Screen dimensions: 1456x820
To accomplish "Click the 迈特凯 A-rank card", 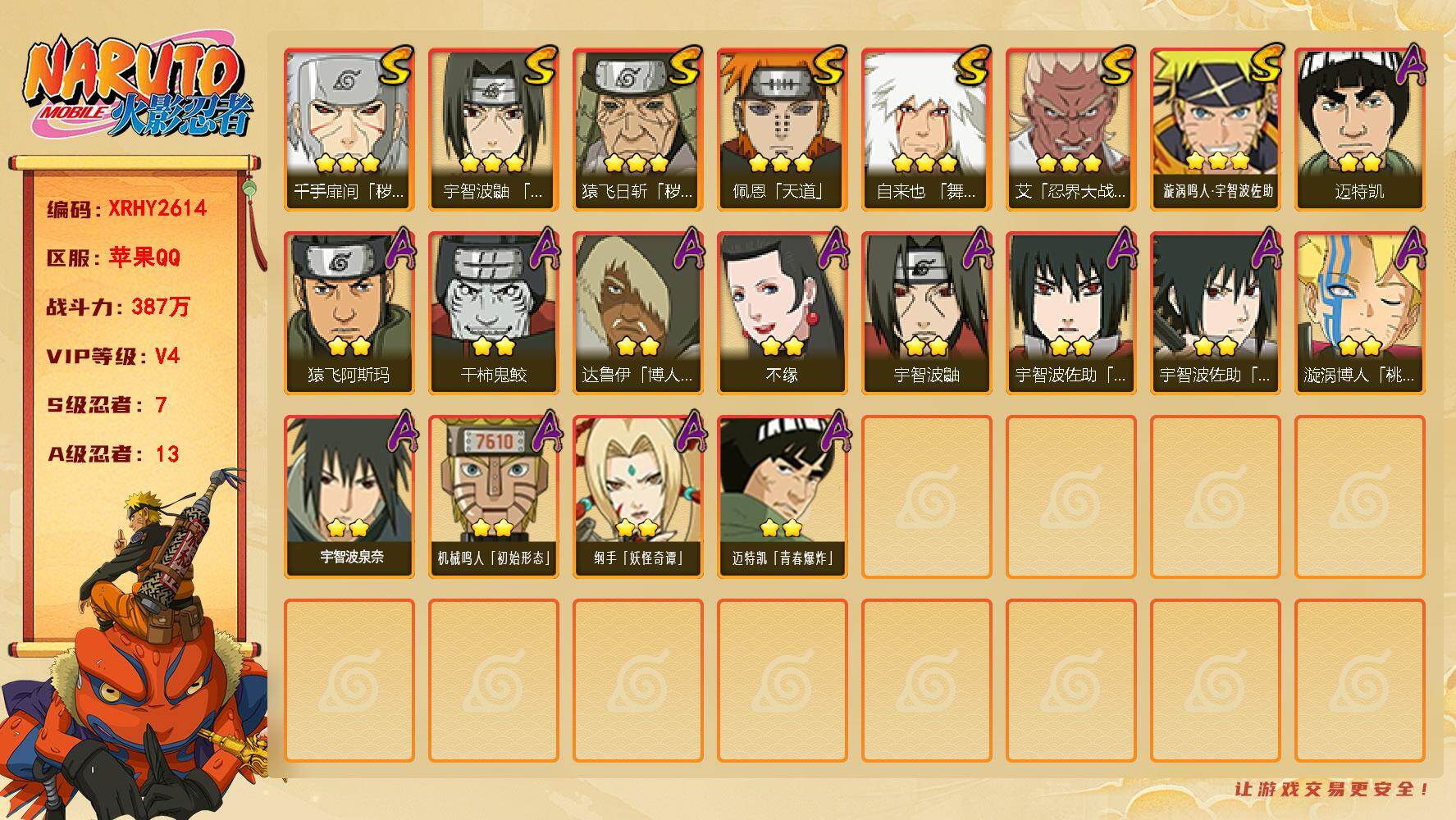I will pos(1359,130).
